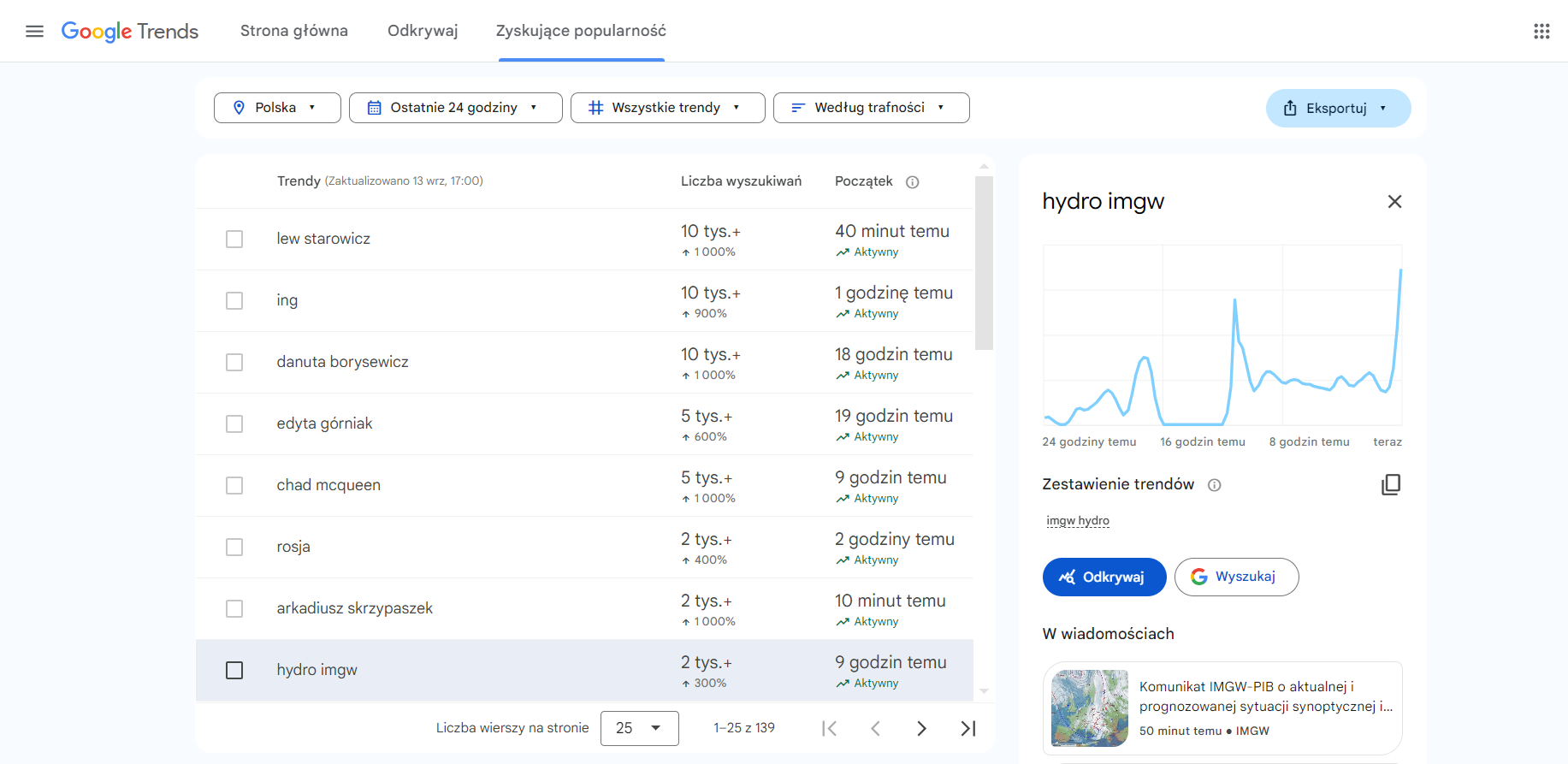Open the chad mcqueen trend row
The height and width of the screenshot is (764, 1568).
pos(584,486)
